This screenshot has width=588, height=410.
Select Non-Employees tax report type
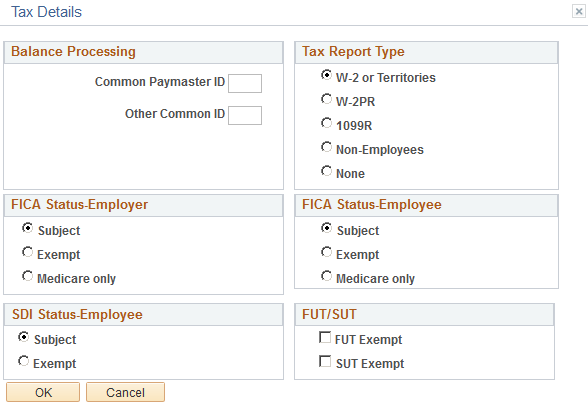[327, 147]
